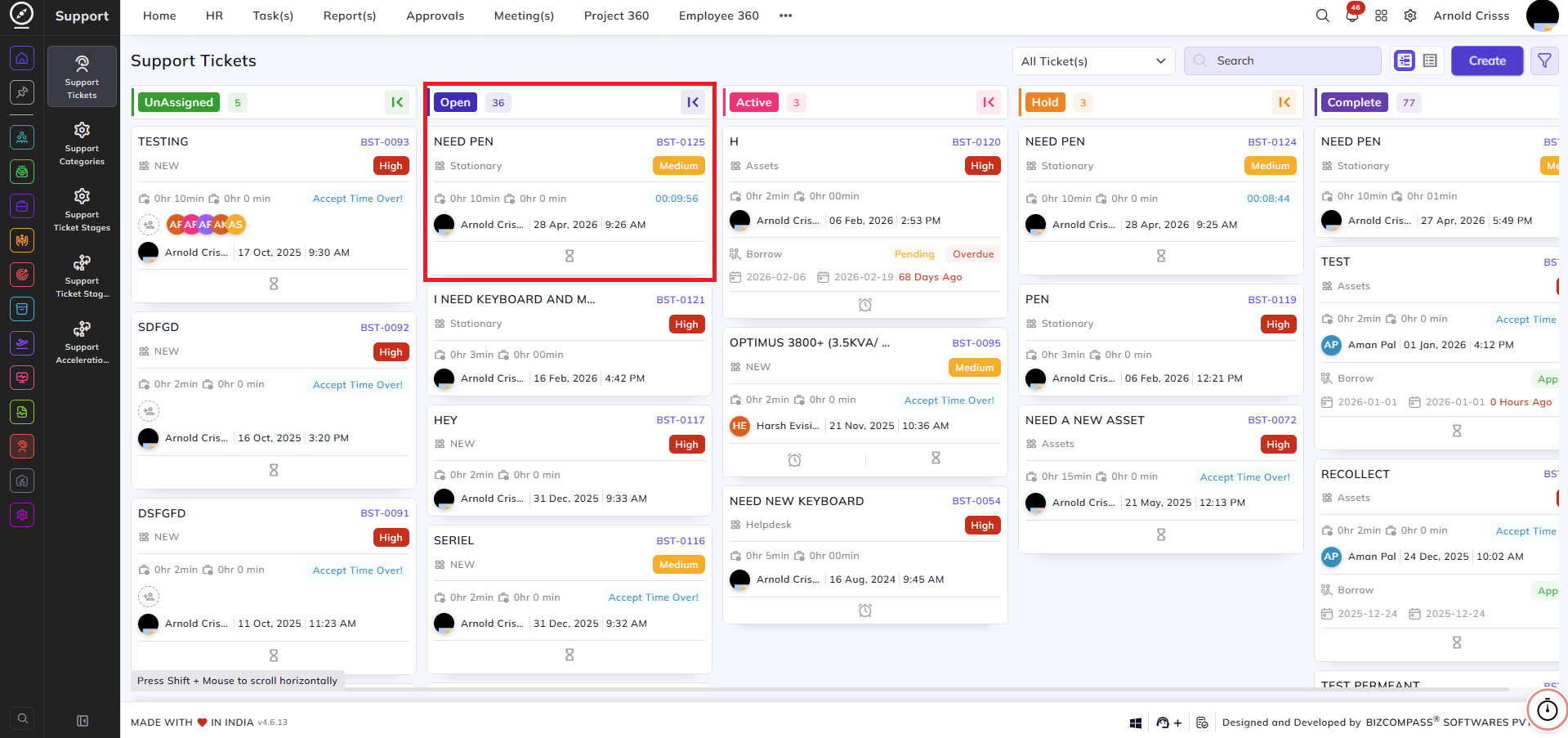Open the settings gear in top header

coord(1410,16)
